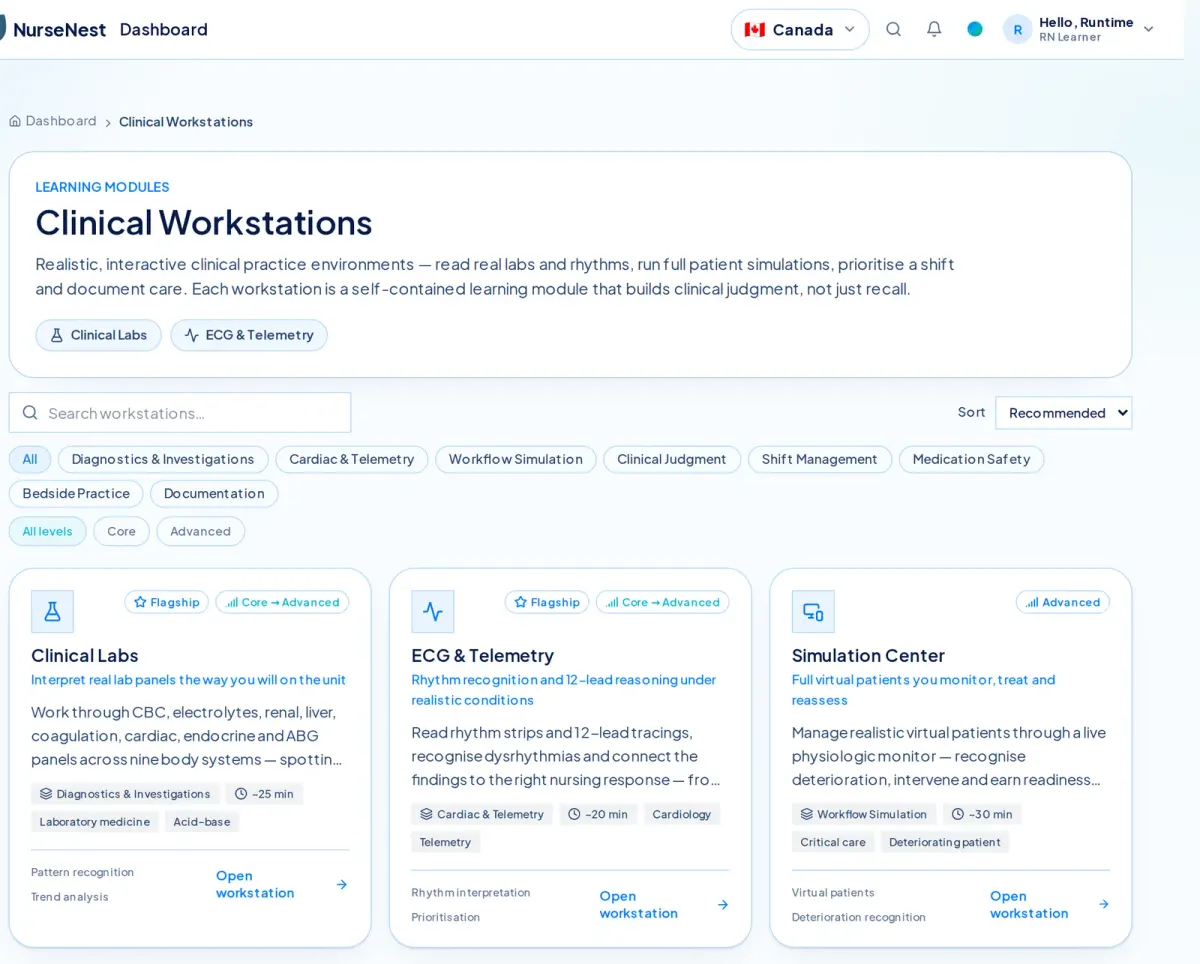Click Dashboard in the top header

pos(164,29)
